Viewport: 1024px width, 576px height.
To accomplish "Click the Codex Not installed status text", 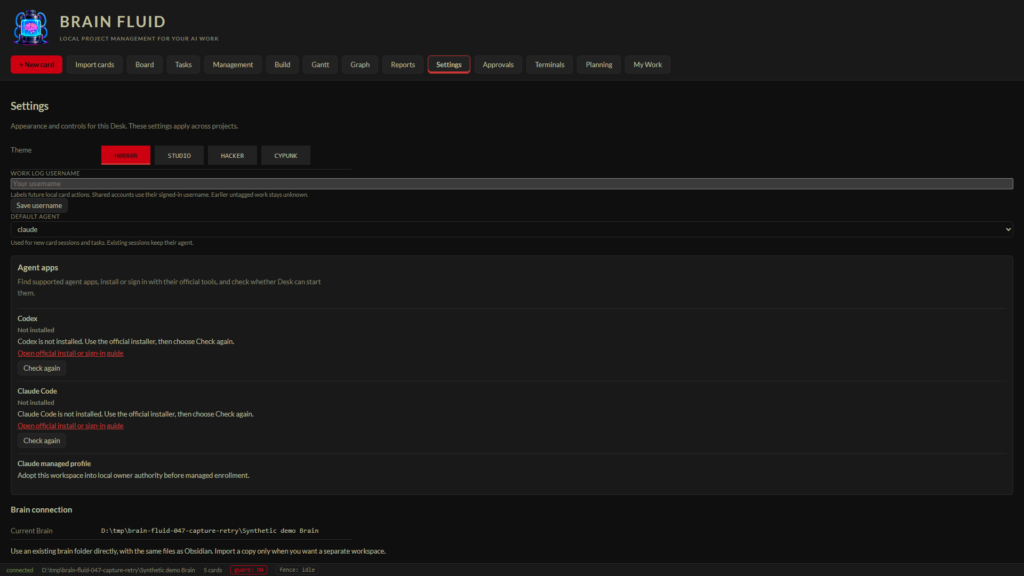I will 36,330.
